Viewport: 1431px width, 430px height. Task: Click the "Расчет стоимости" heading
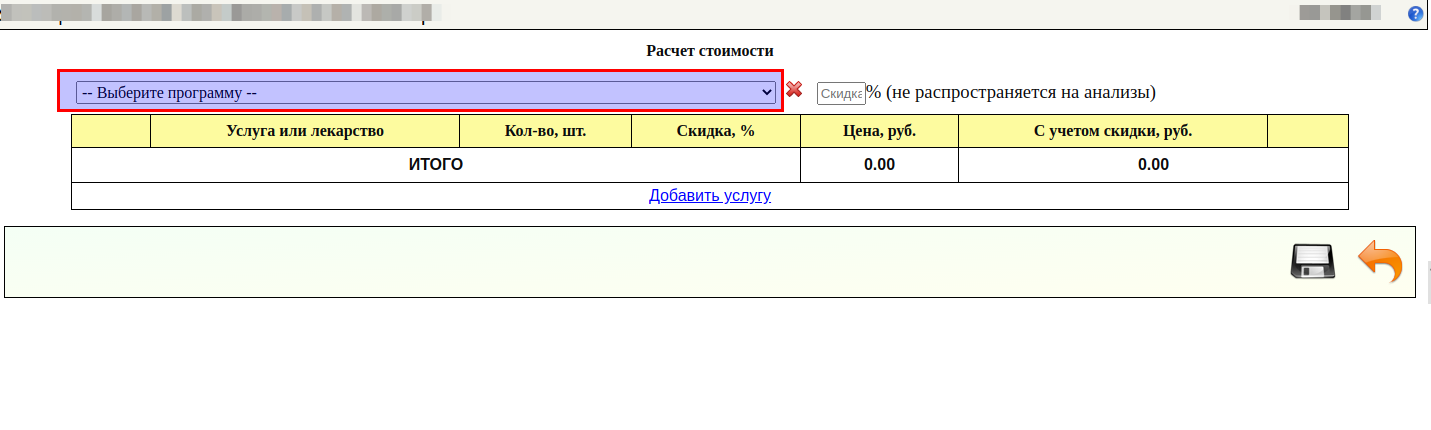click(x=710, y=51)
